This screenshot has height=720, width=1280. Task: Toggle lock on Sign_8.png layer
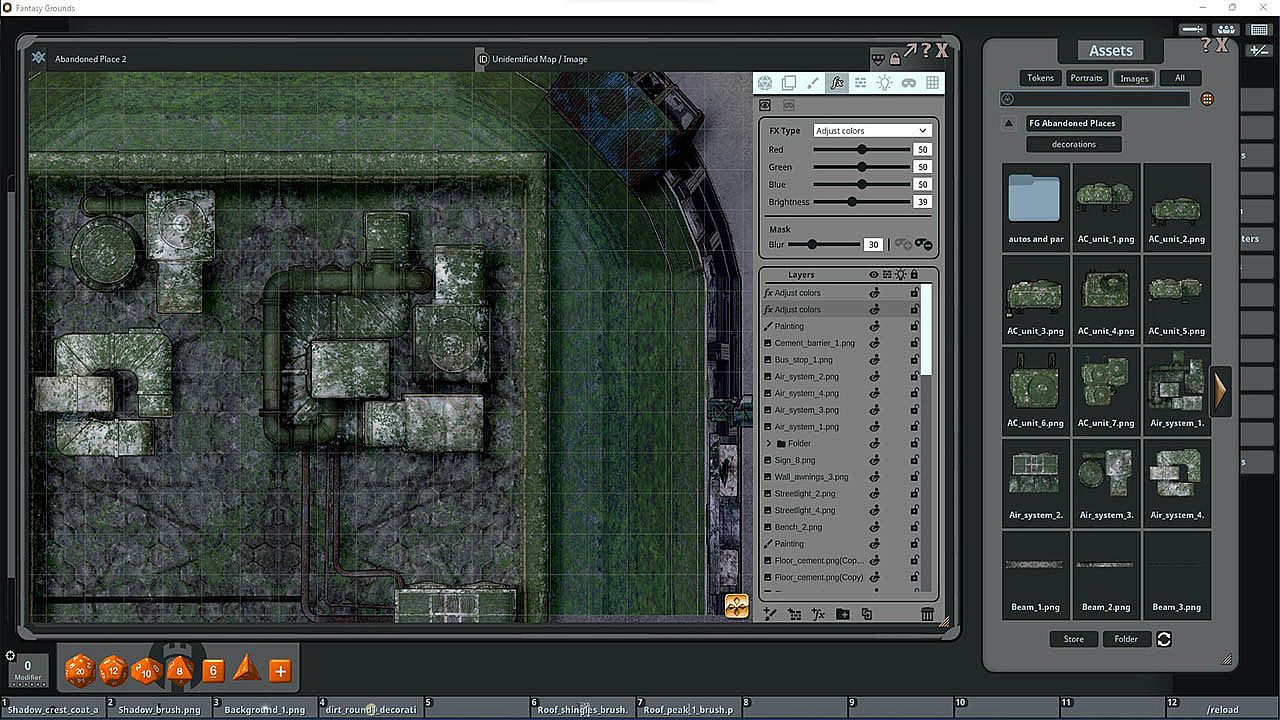coord(914,460)
